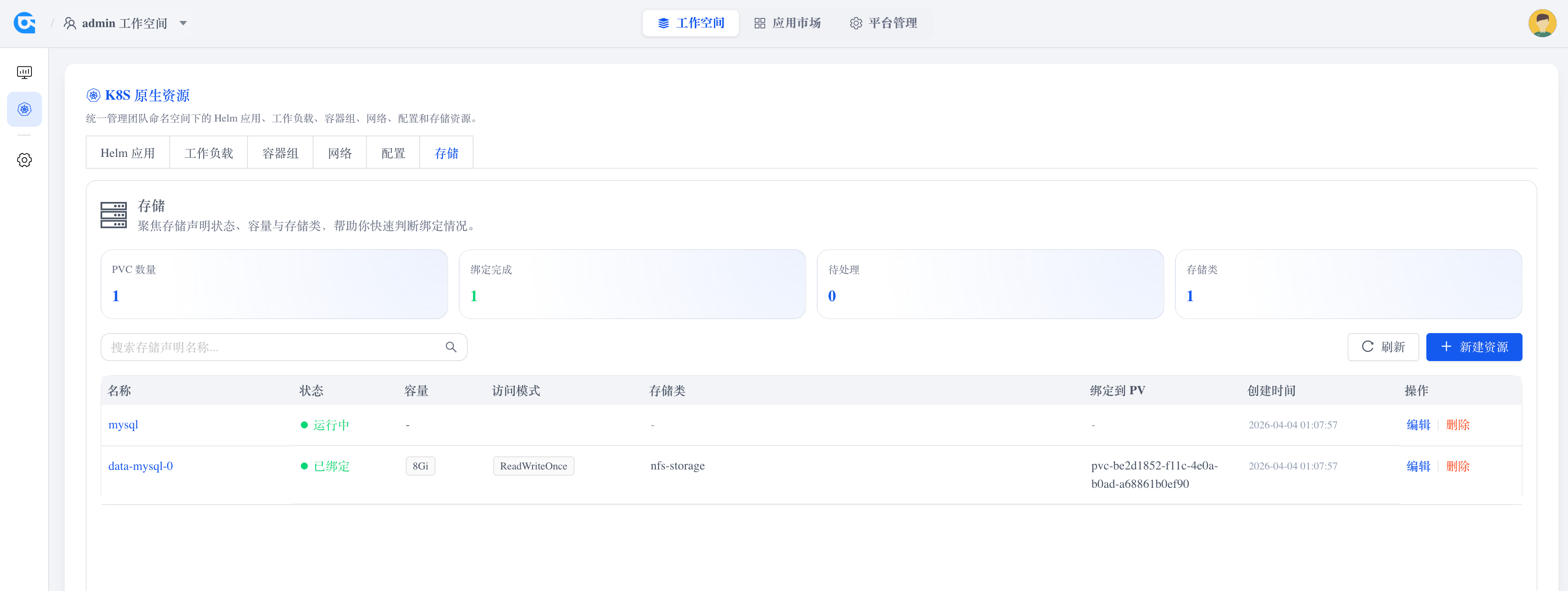Click 删除 on the mysql row
Screen dimensions: 1568x591
click(1458, 425)
